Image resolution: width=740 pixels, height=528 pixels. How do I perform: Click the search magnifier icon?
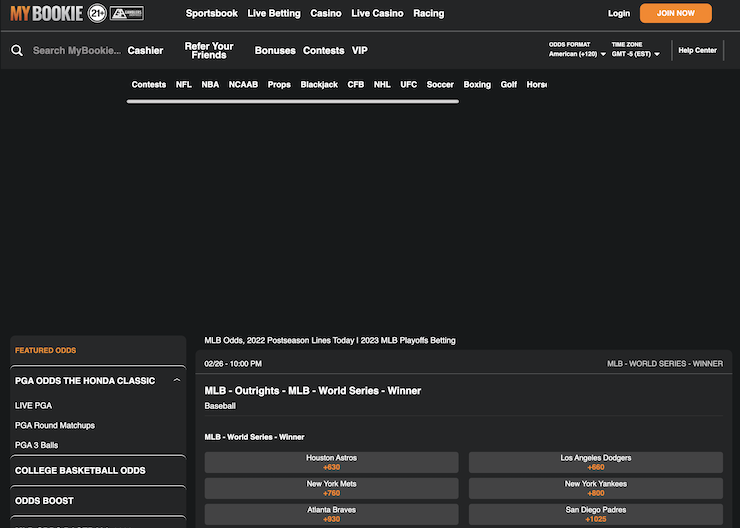click(x=17, y=50)
